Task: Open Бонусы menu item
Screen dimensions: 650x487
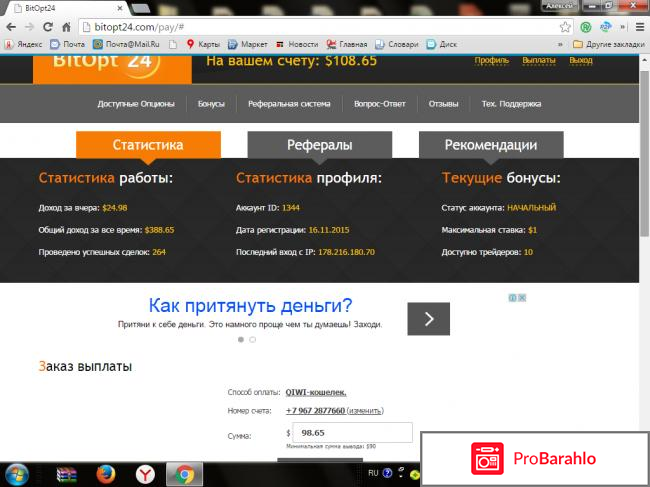Action: point(211,104)
